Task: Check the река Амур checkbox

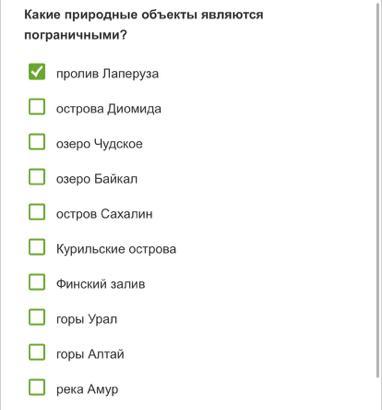Action: coord(37,387)
